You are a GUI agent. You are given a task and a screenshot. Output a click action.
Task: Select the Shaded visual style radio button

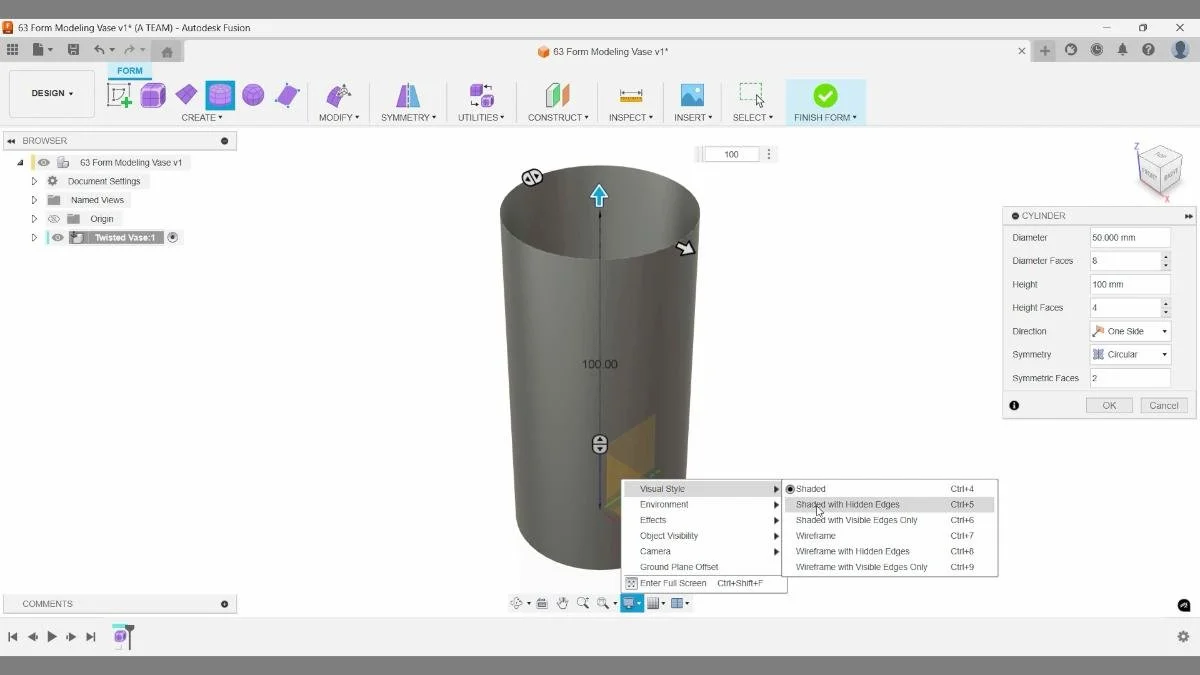point(790,489)
